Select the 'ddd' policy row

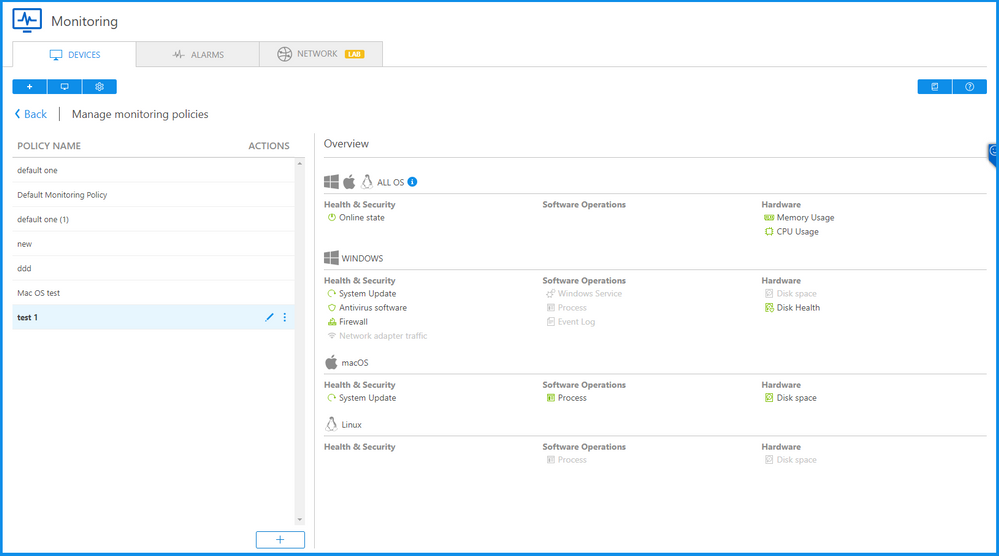154,269
